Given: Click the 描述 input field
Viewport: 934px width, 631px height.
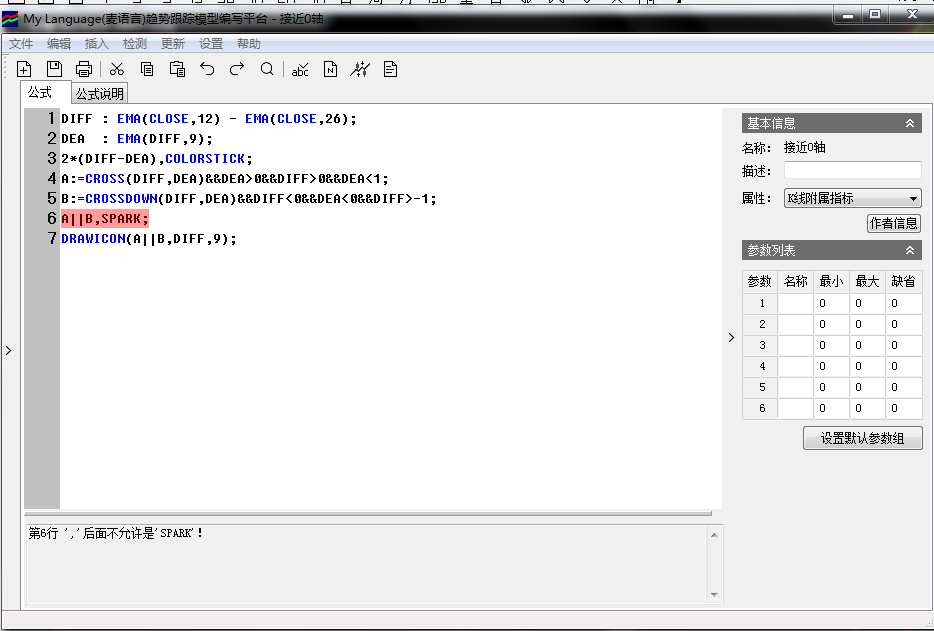Looking at the screenshot, I should click(x=852, y=171).
